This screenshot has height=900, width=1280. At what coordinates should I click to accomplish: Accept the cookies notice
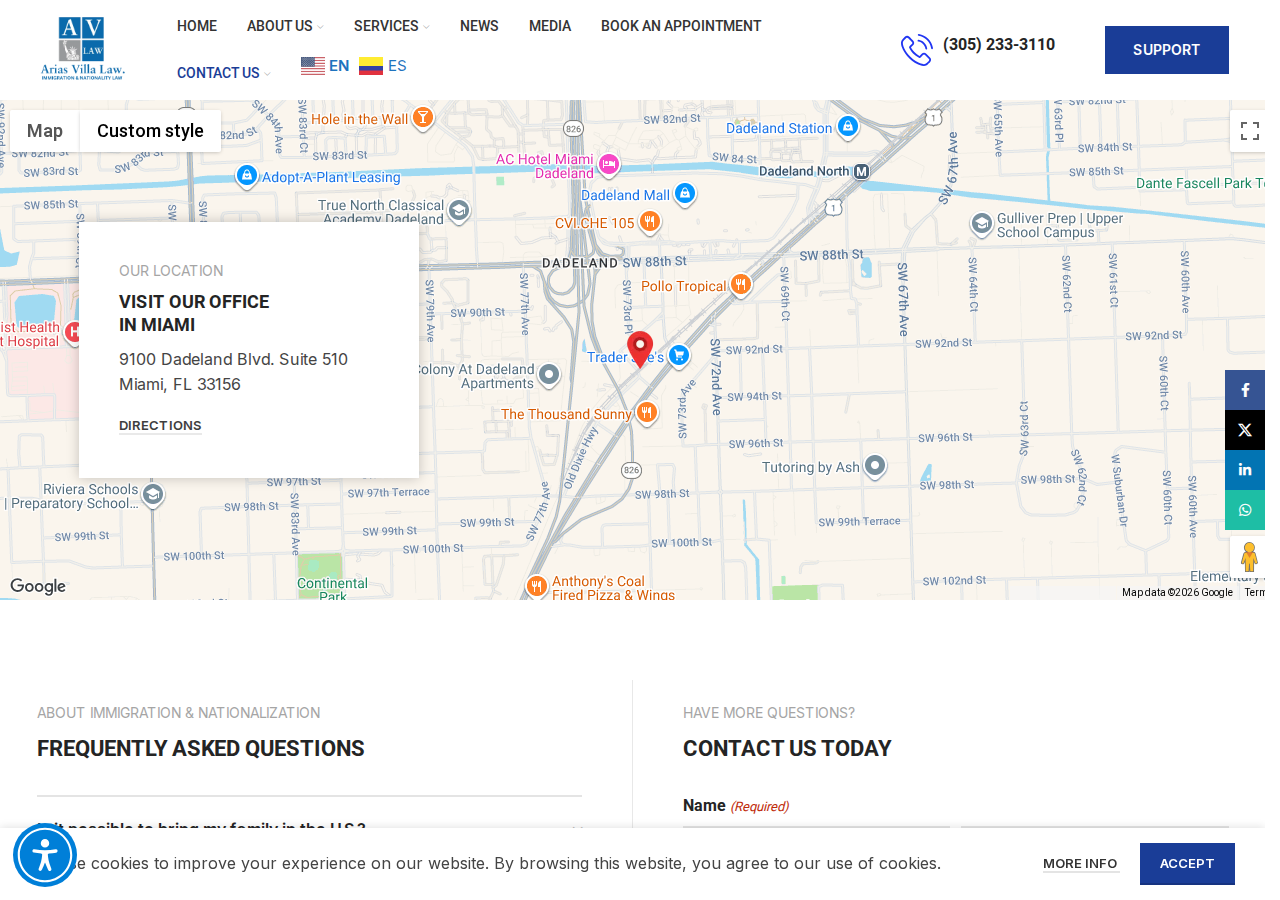click(x=1187, y=864)
